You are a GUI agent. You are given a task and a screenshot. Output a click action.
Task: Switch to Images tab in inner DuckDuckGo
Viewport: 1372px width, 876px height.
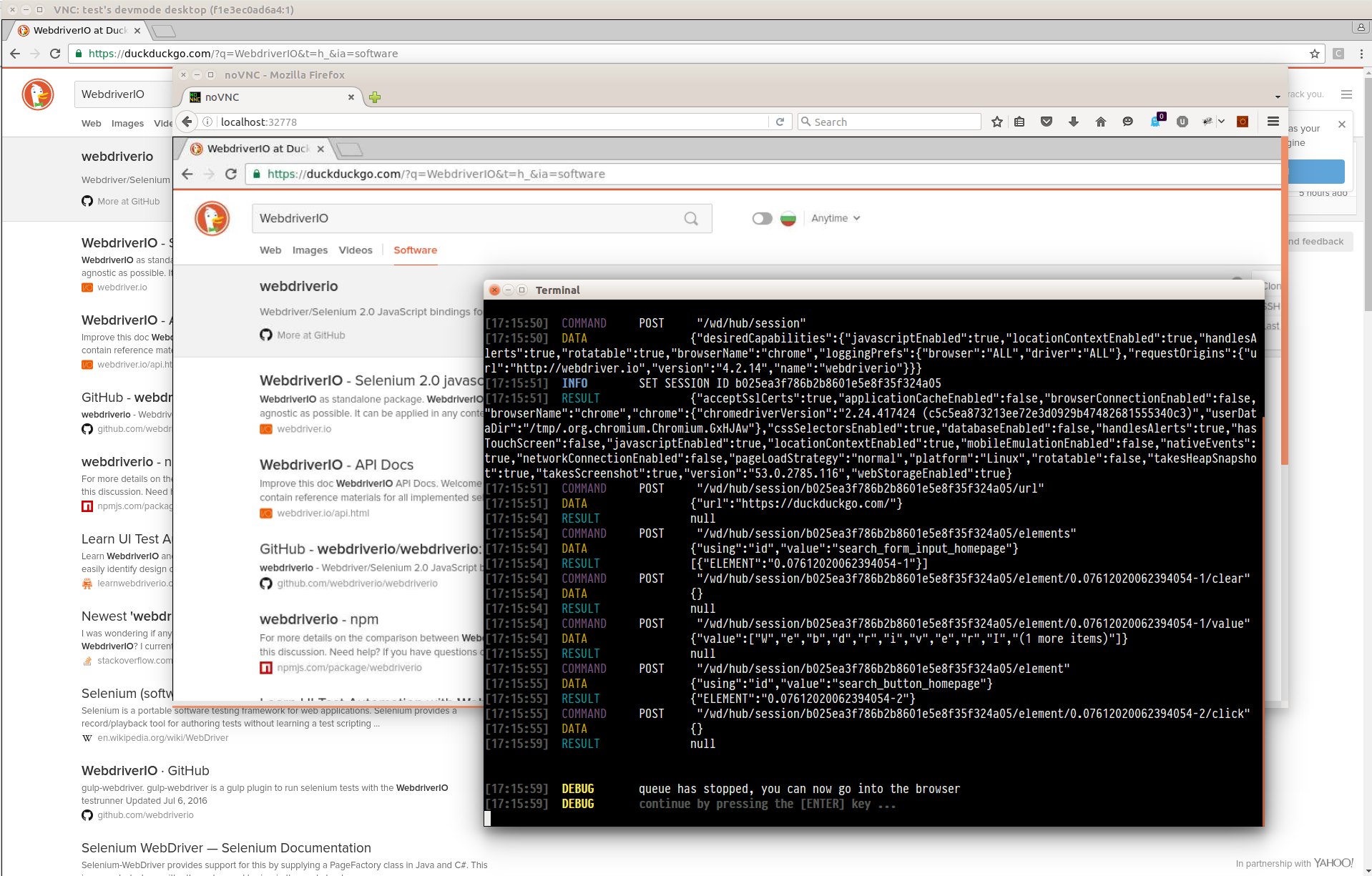(x=310, y=250)
